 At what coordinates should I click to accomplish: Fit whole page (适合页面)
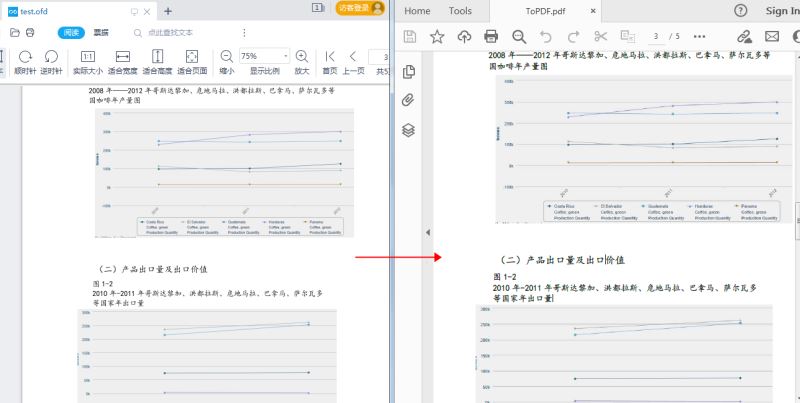192,62
